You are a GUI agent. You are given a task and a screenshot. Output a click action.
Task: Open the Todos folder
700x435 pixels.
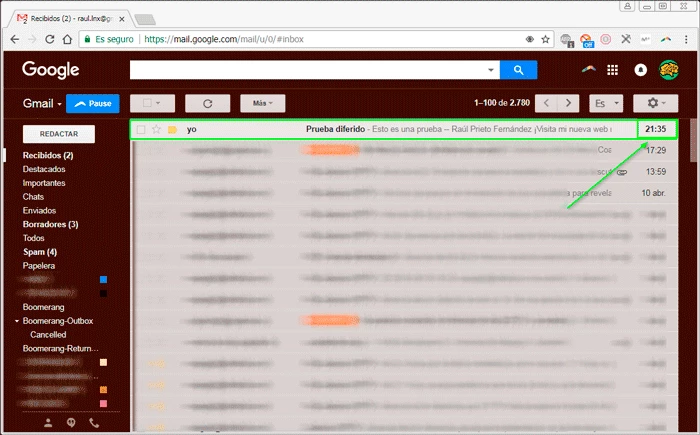[33, 238]
